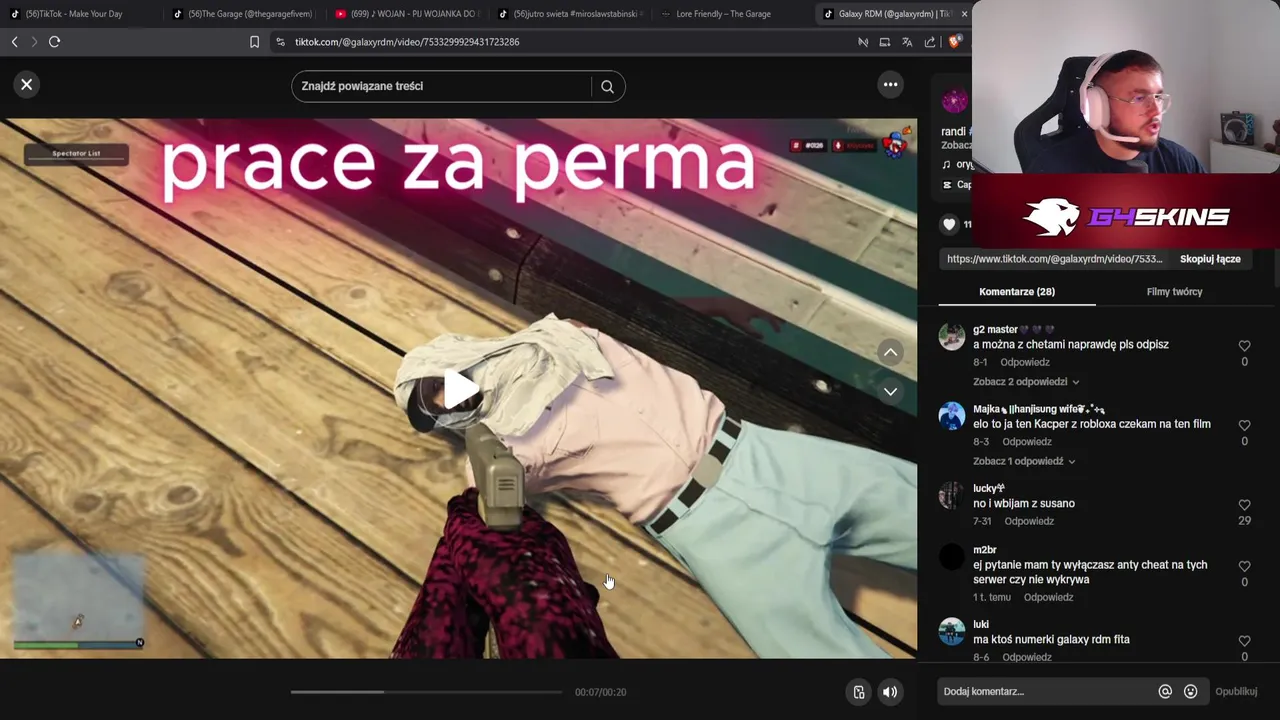
Task: Click the browser back arrow
Action: (14, 42)
